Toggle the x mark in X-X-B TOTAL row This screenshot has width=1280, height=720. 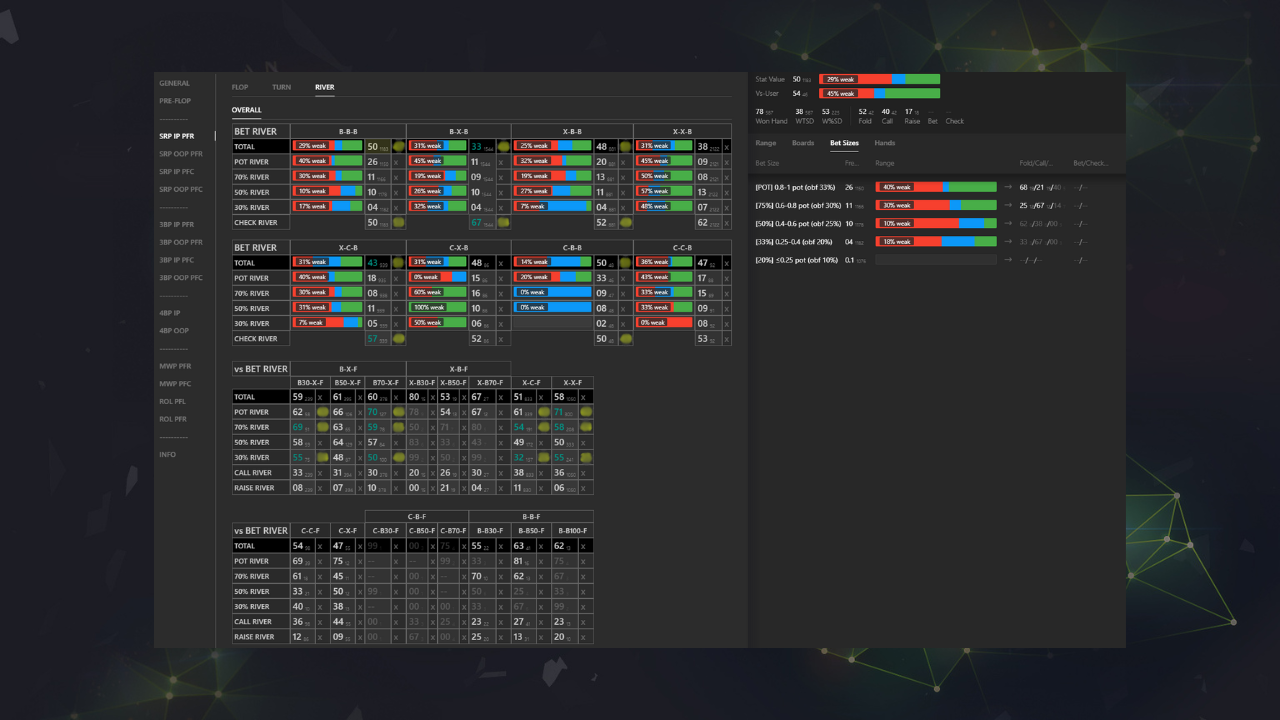tap(726, 146)
